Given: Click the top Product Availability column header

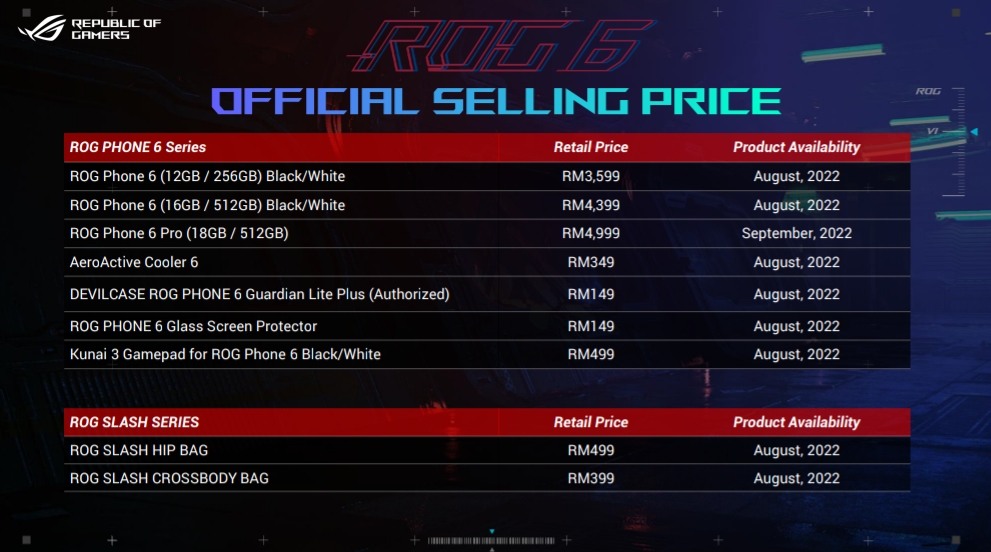Looking at the screenshot, I should pos(796,147).
